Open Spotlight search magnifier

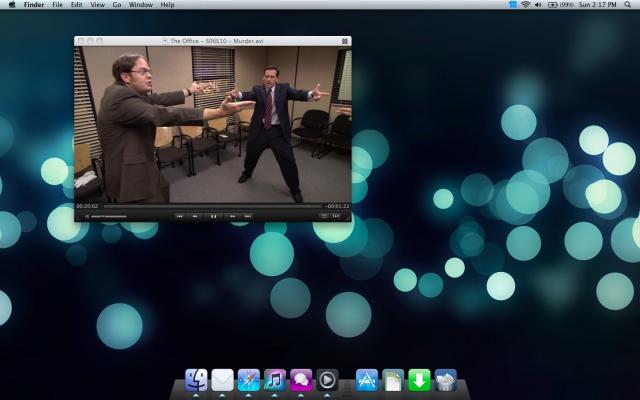click(627, 4)
